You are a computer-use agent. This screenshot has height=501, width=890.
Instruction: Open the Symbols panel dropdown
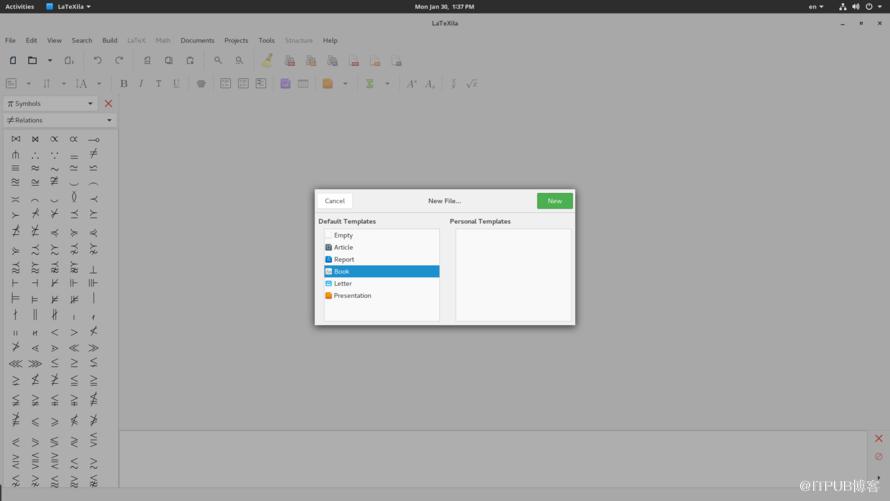click(x=50, y=104)
